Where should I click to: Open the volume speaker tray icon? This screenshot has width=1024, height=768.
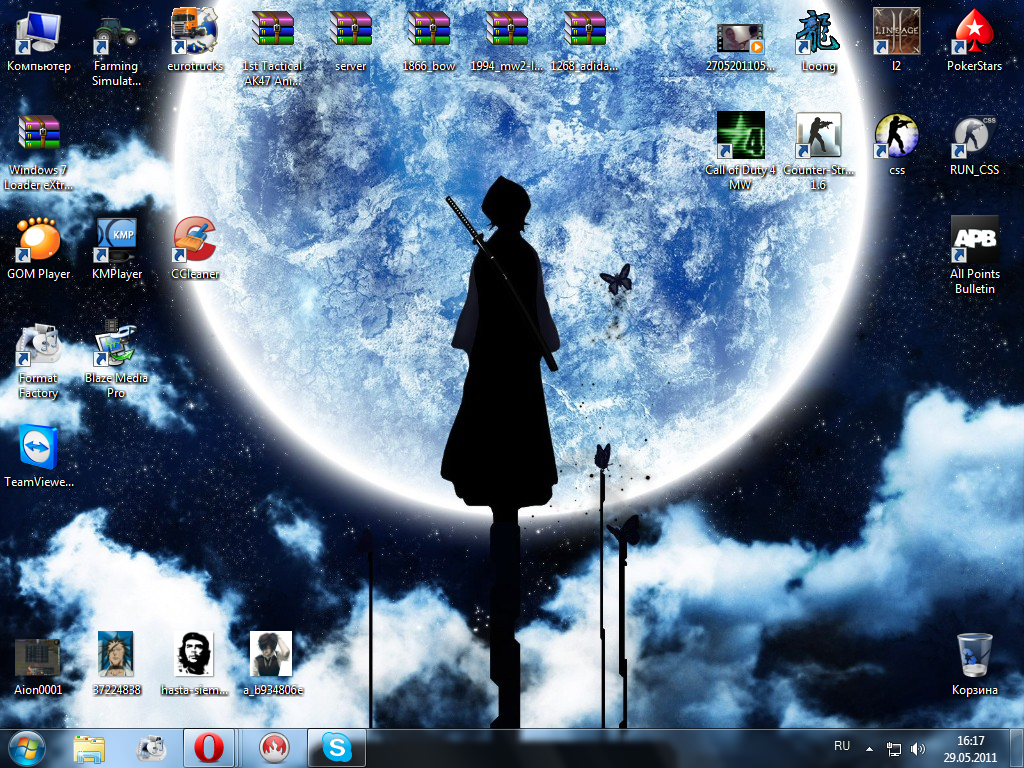(918, 748)
